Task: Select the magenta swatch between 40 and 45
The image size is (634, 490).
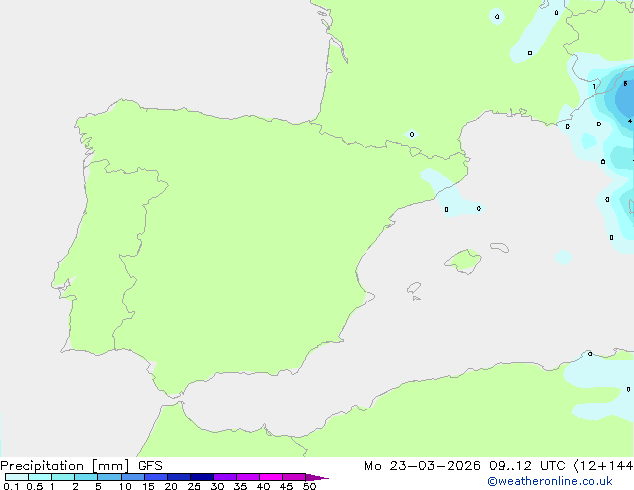Action: pos(271,477)
